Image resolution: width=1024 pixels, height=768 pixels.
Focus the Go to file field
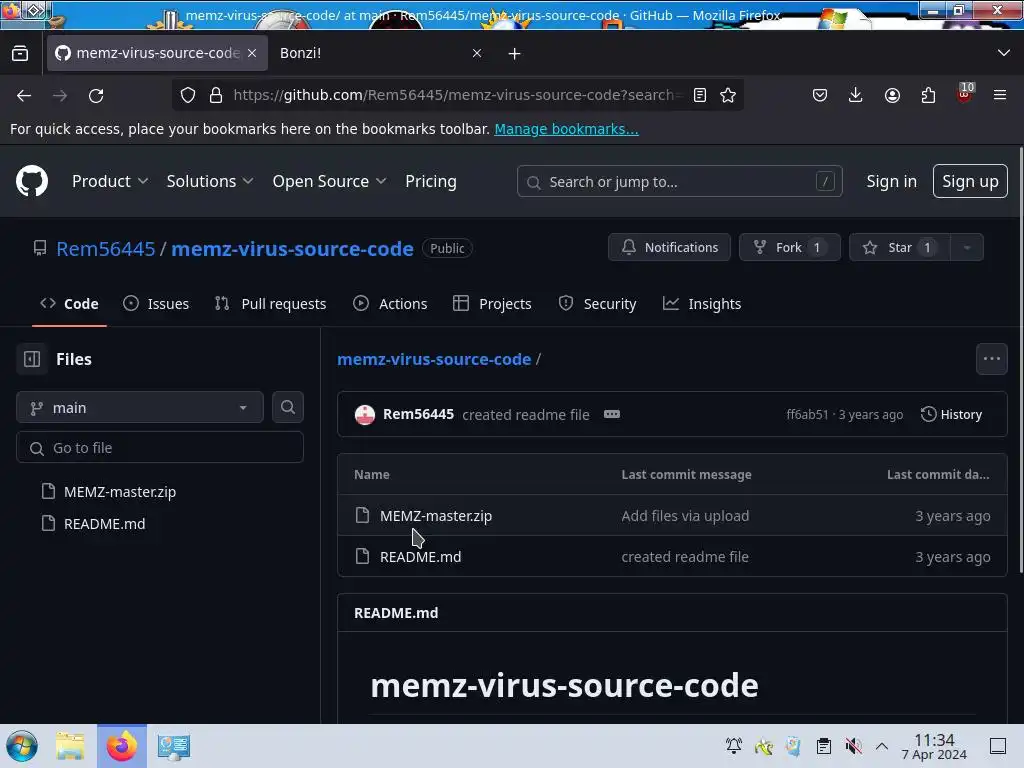pyautogui.click(x=160, y=448)
